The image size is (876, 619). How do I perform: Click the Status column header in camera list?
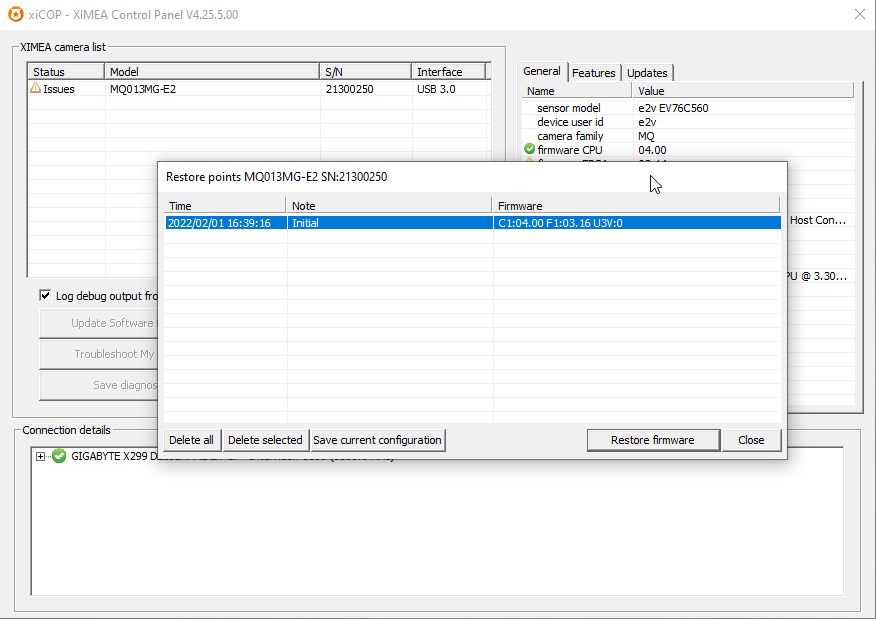point(66,72)
